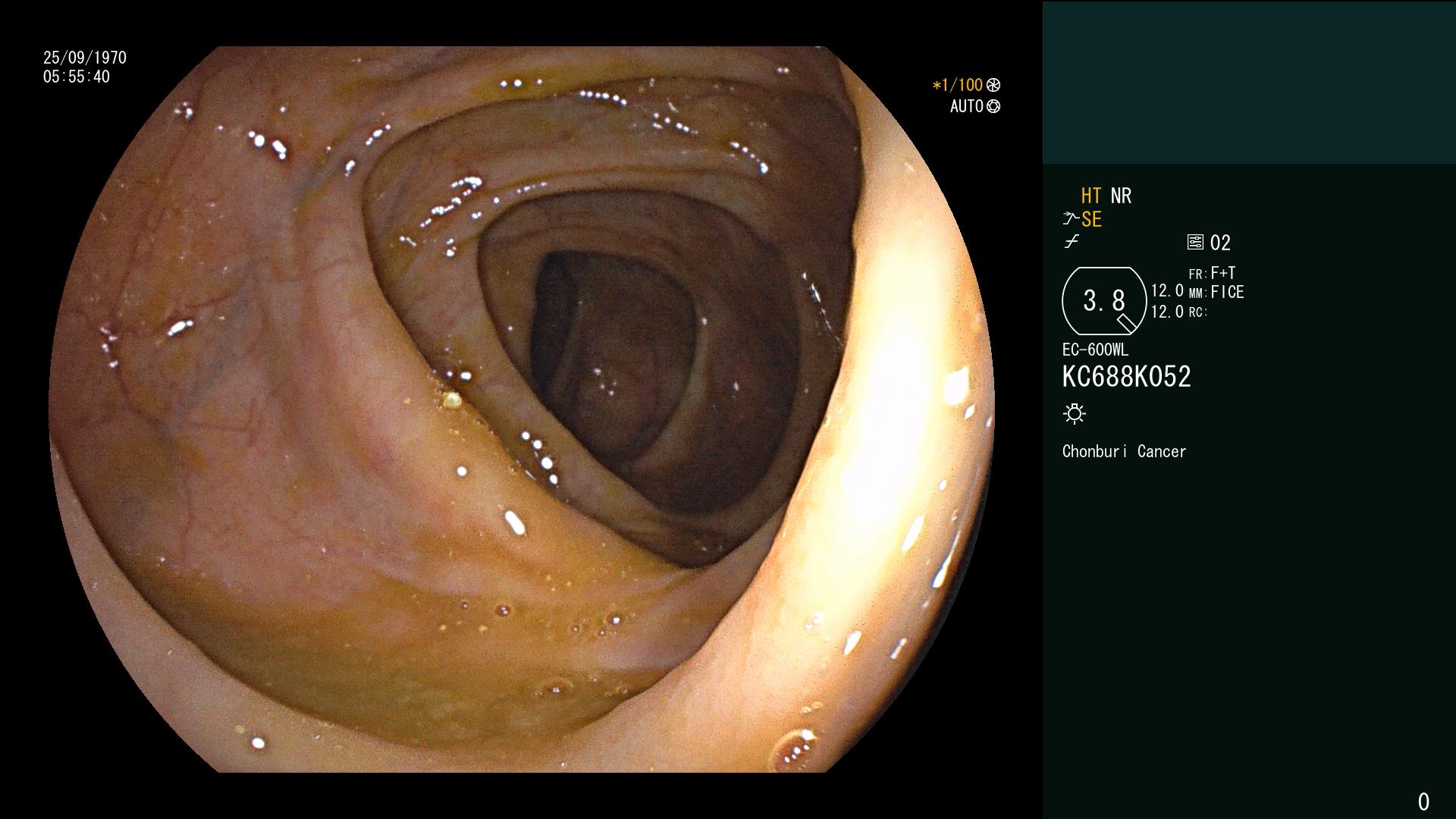Click the counter 0 at bottom right

coord(1423,802)
